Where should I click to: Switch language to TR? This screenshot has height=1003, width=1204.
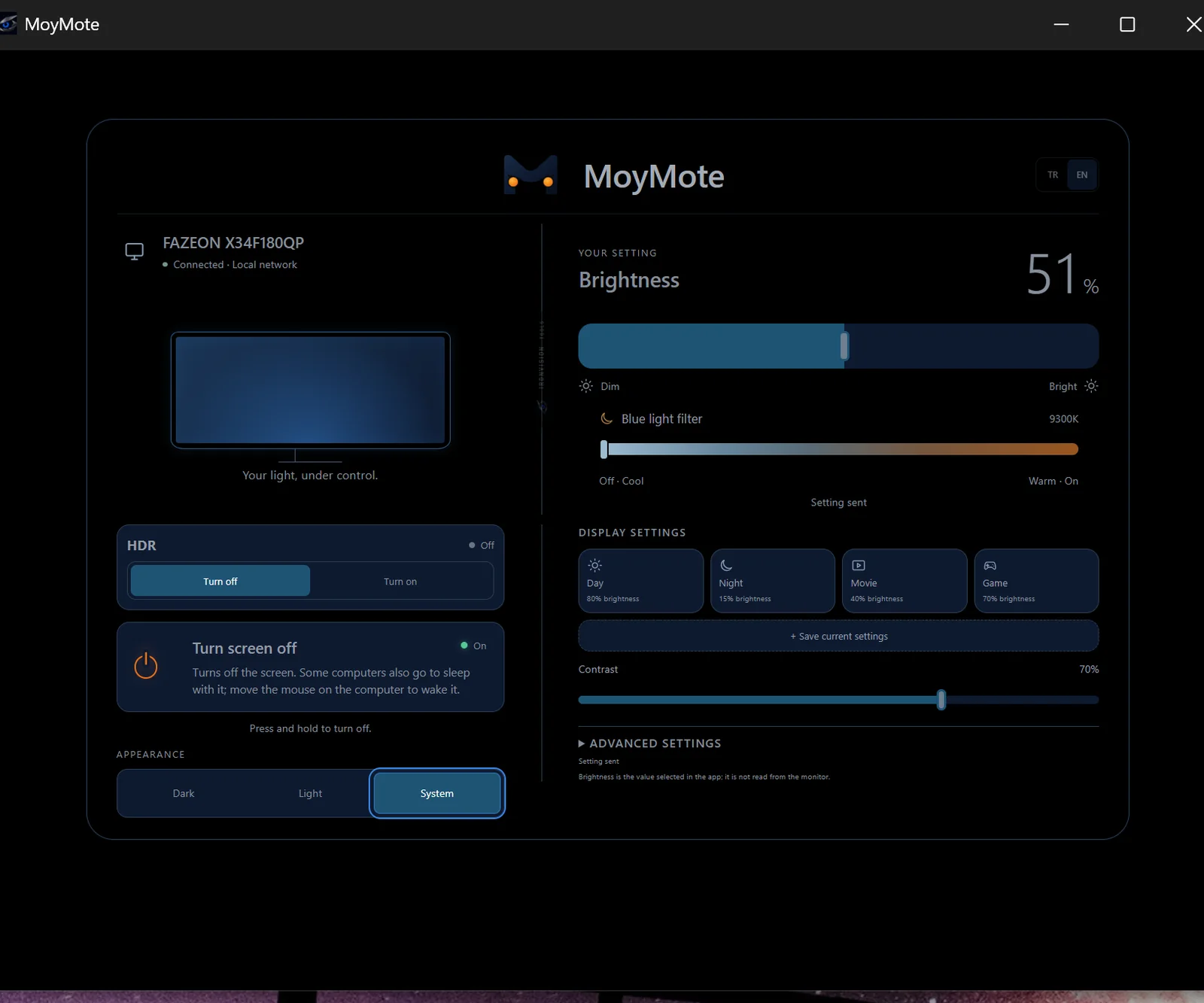(1053, 175)
